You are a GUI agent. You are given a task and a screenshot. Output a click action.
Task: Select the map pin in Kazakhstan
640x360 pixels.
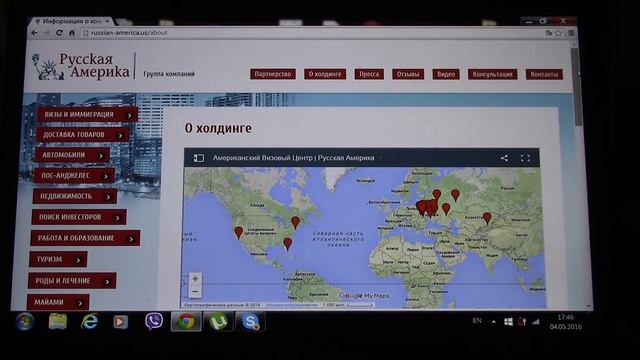487,218
